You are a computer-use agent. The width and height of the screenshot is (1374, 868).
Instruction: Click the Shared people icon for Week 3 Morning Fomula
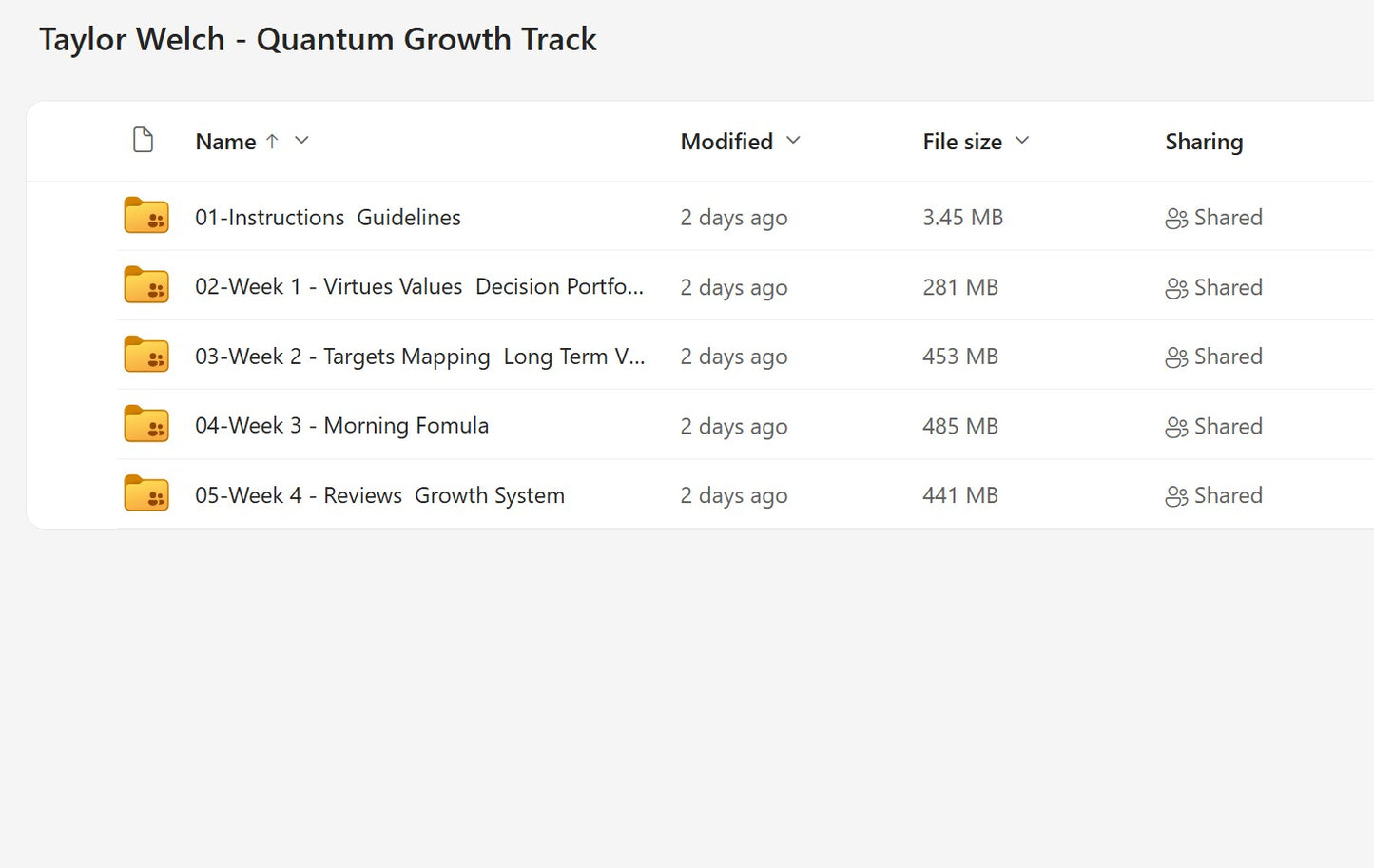point(1176,426)
